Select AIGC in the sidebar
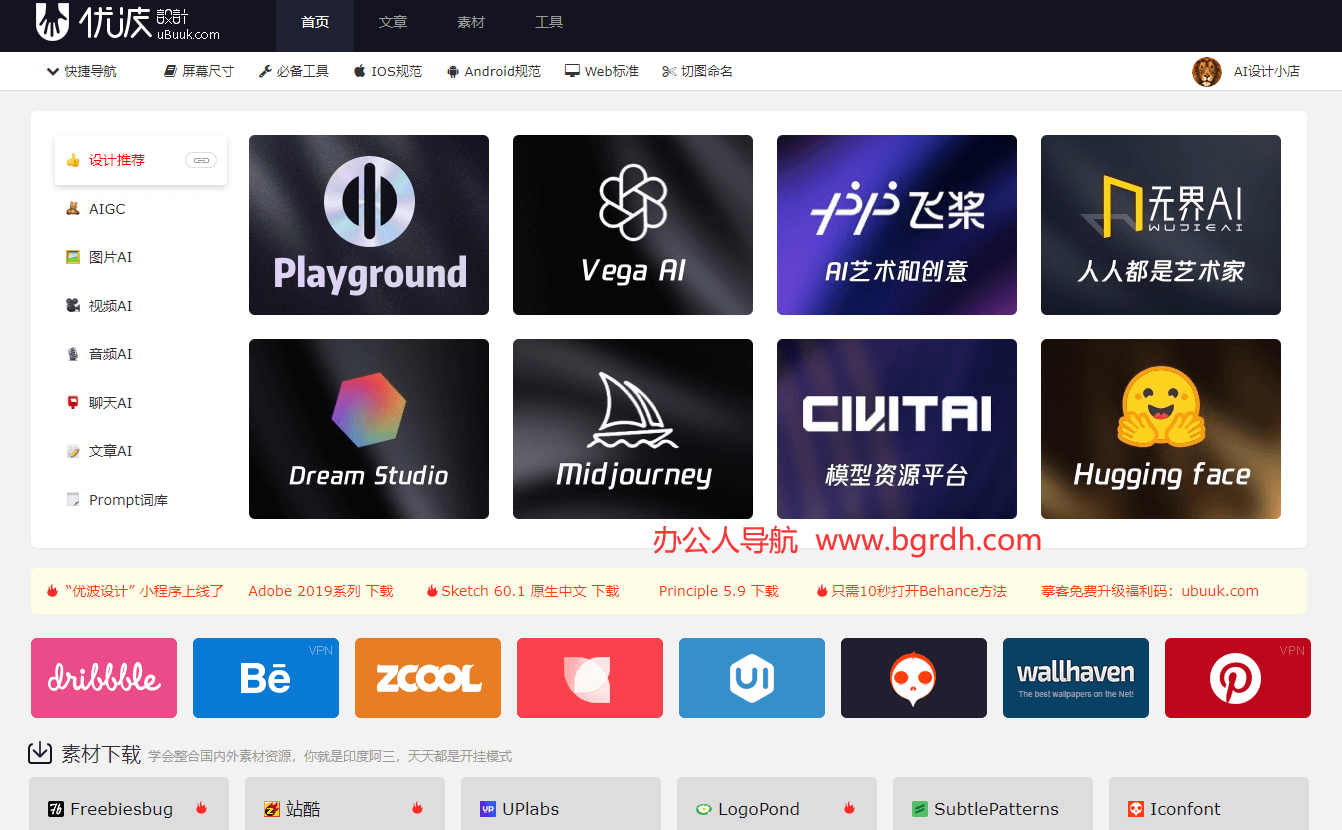The height and width of the screenshot is (830, 1342). pos(107,209)
